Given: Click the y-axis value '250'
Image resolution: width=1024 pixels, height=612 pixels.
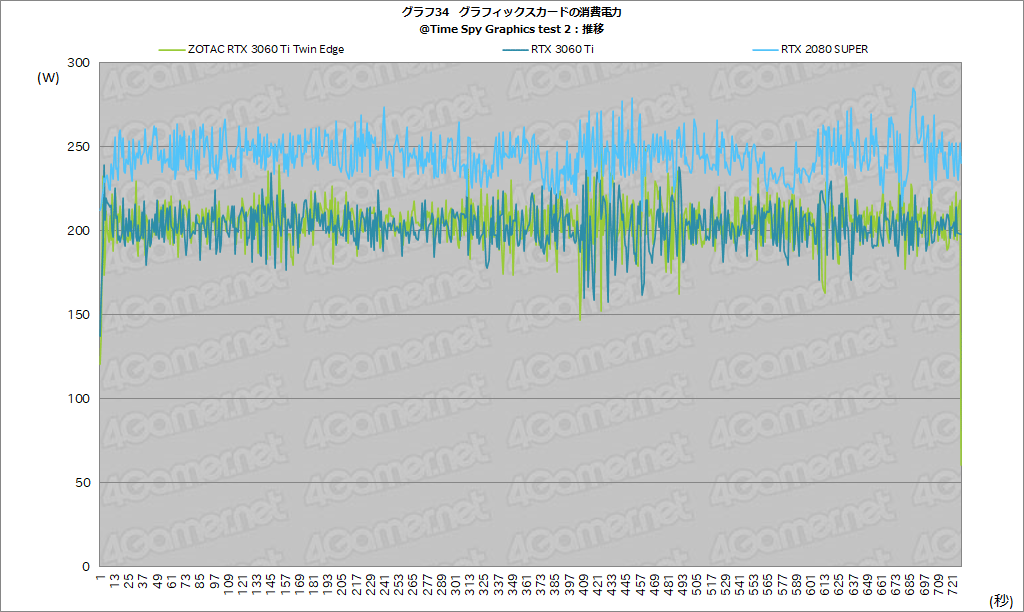Looking at the screenshot, I should coord(78,147).
